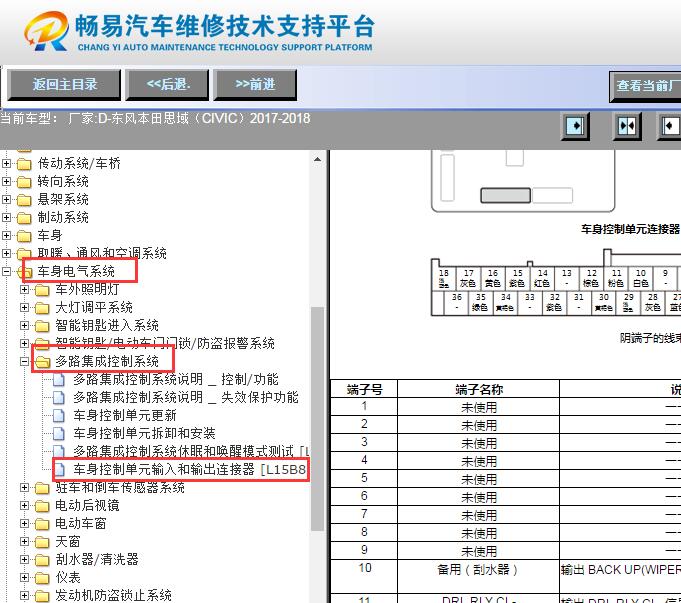Select 智能钥匙/电动车门门锁/防盗报警系统 item
Screen dimensions: 681x603
(x=165, y=343)
